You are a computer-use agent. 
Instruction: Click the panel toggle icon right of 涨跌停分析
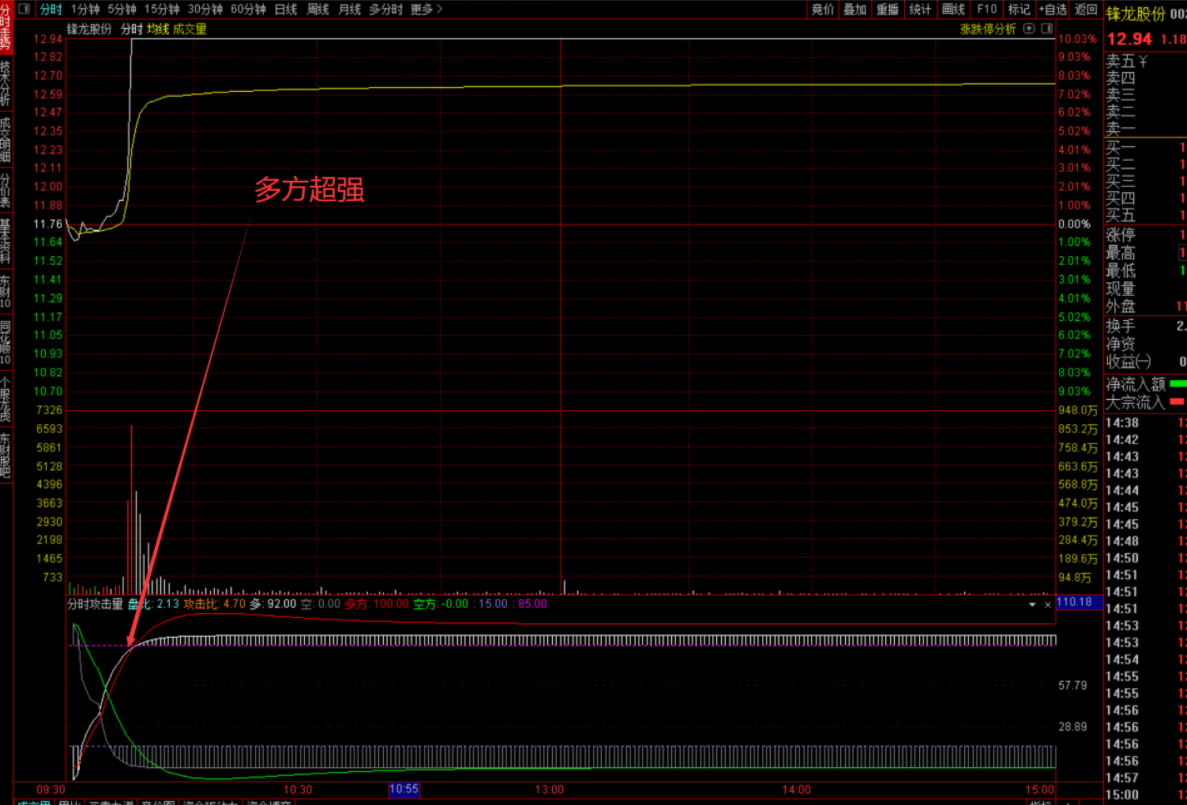tap(1044, 29)
